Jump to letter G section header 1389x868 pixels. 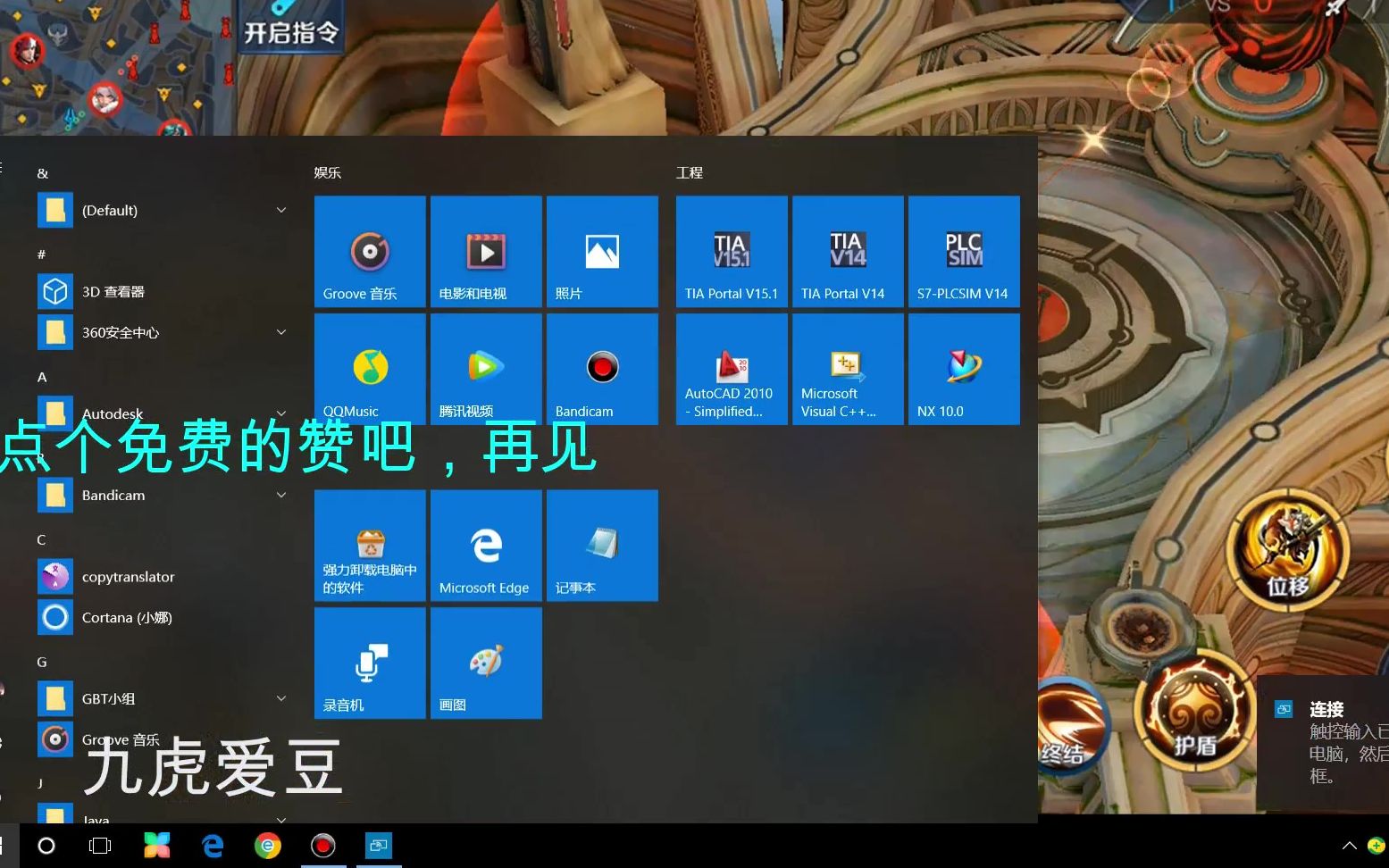(x=41, y=662)
